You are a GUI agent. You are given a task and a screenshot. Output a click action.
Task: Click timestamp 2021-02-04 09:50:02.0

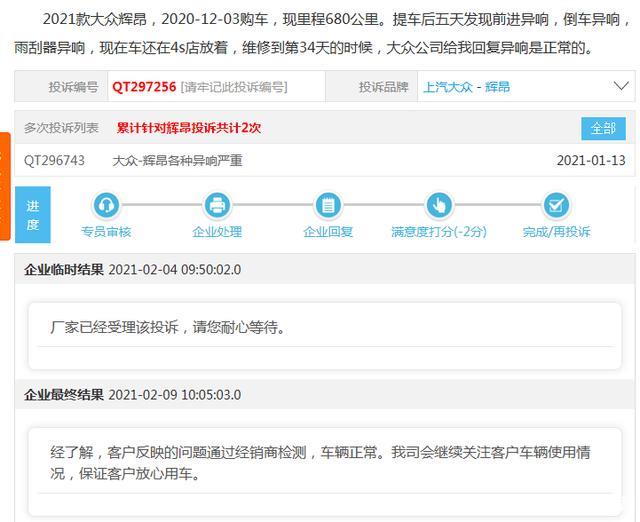pyautogui.click(x=175, y=270)
